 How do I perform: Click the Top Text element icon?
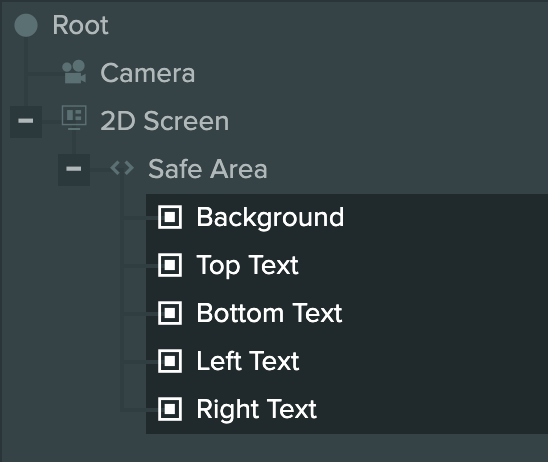(170, 265)
